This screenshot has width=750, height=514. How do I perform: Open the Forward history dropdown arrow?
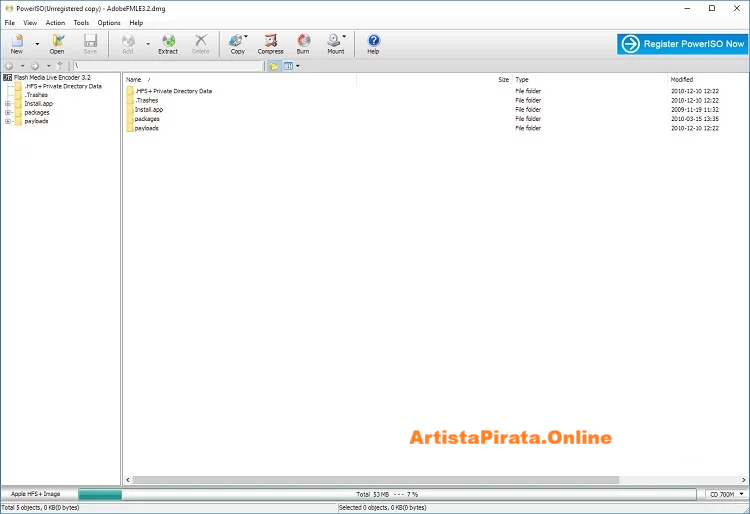[x=48, y=66]
